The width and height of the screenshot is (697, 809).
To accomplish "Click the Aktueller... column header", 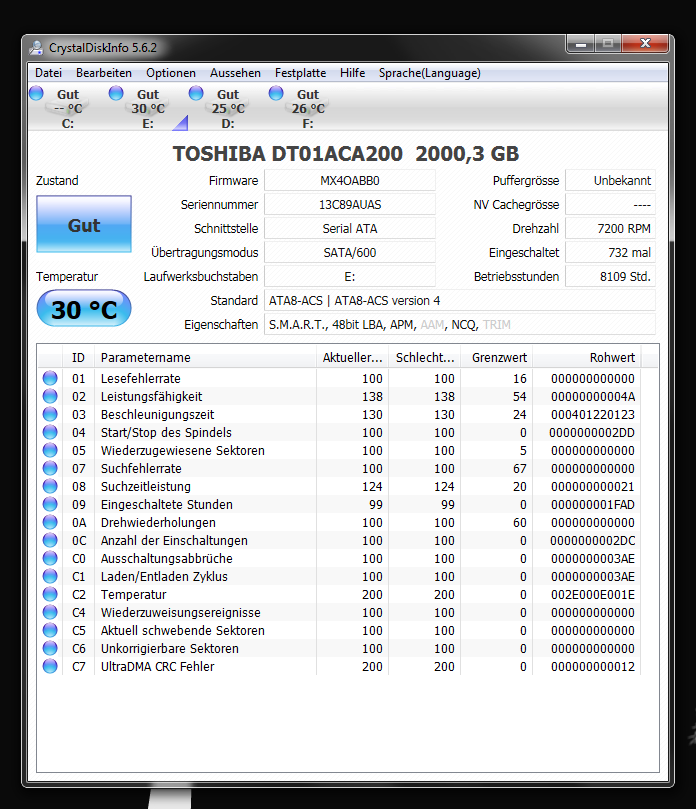I will click(x=352, y=358).
